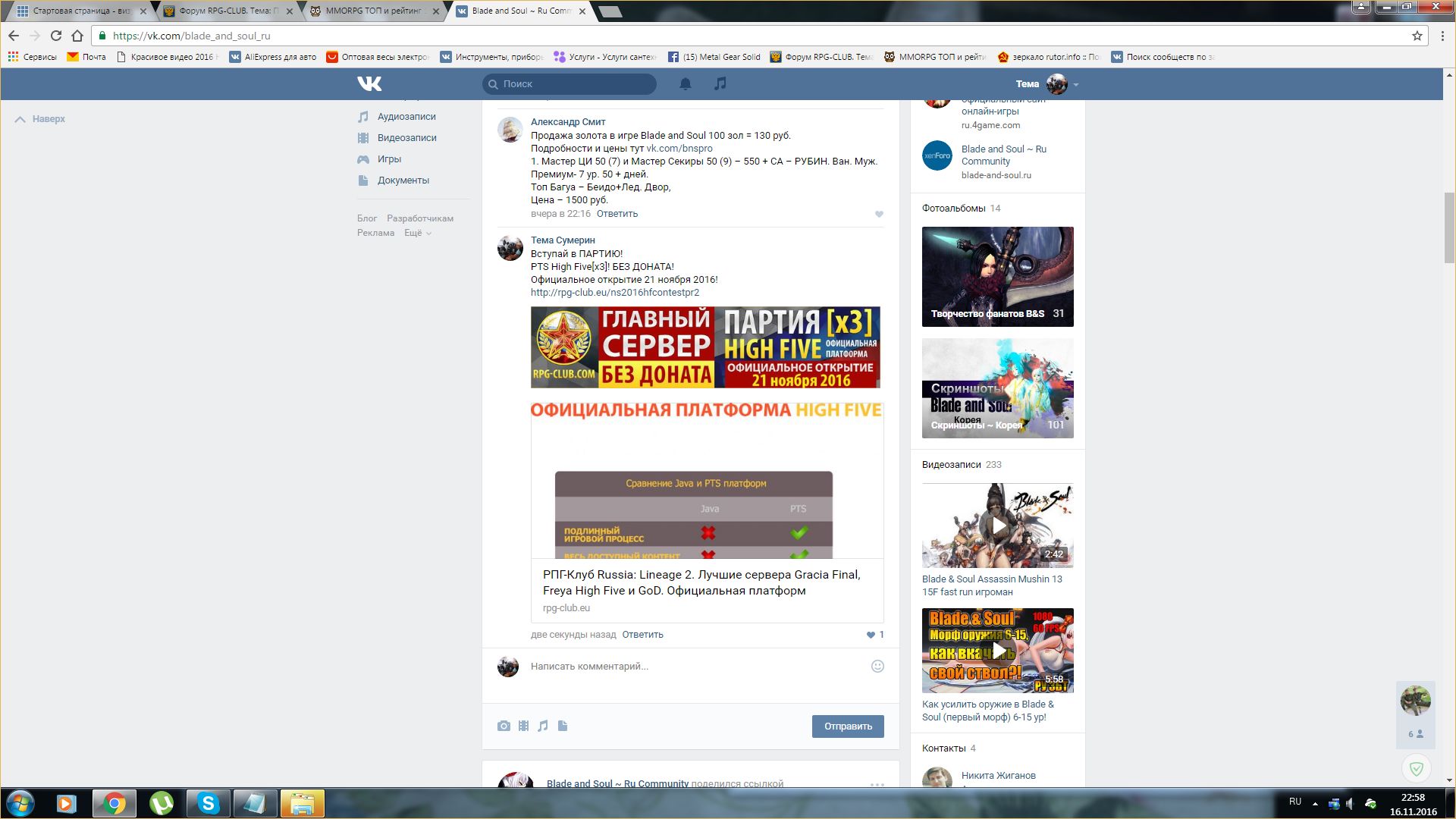Viewport: 1456px width, 819px height.
Task: Open the РПГ-Клуб Russia link preview title
Action: pyautogui.click(x=701, y=582)
